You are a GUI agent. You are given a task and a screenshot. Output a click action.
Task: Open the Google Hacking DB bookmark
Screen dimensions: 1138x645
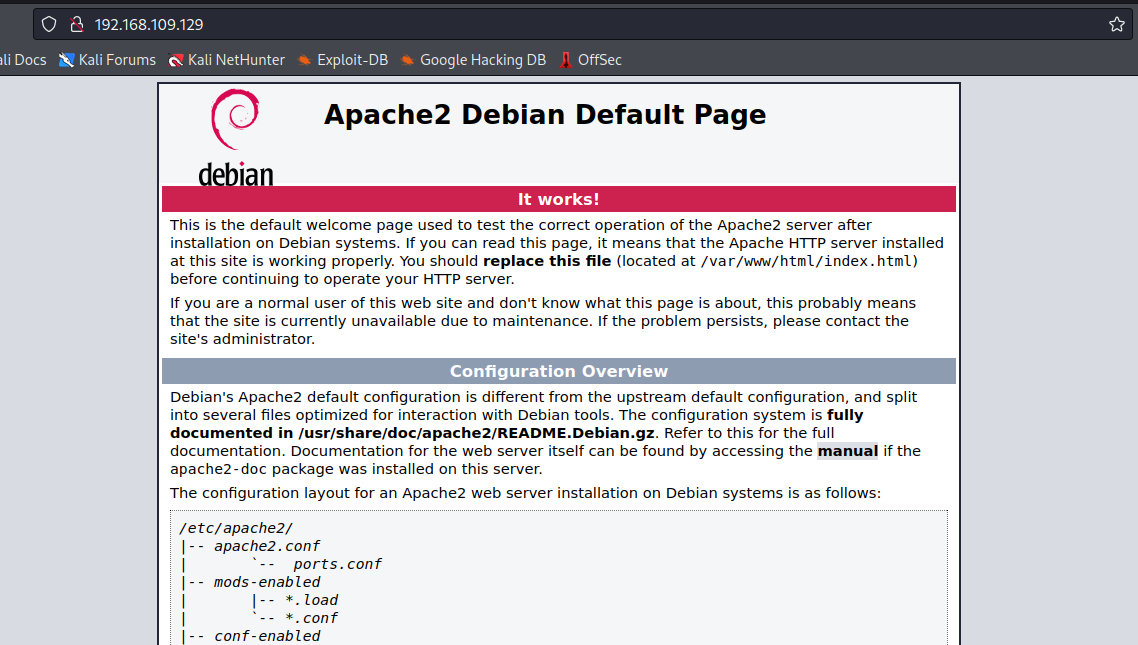tap(473, 60)
